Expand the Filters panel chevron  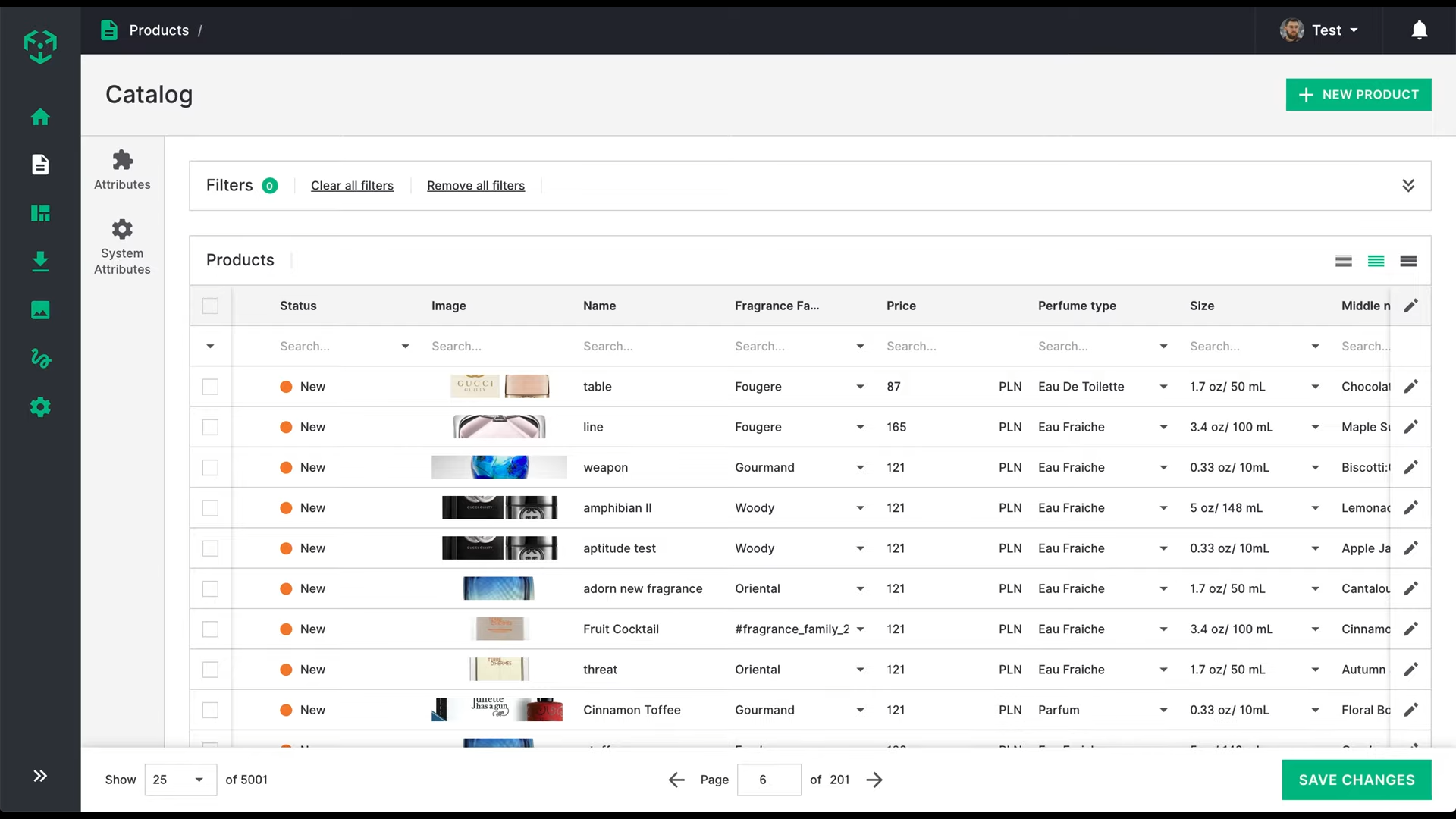tap(1408, 186)
